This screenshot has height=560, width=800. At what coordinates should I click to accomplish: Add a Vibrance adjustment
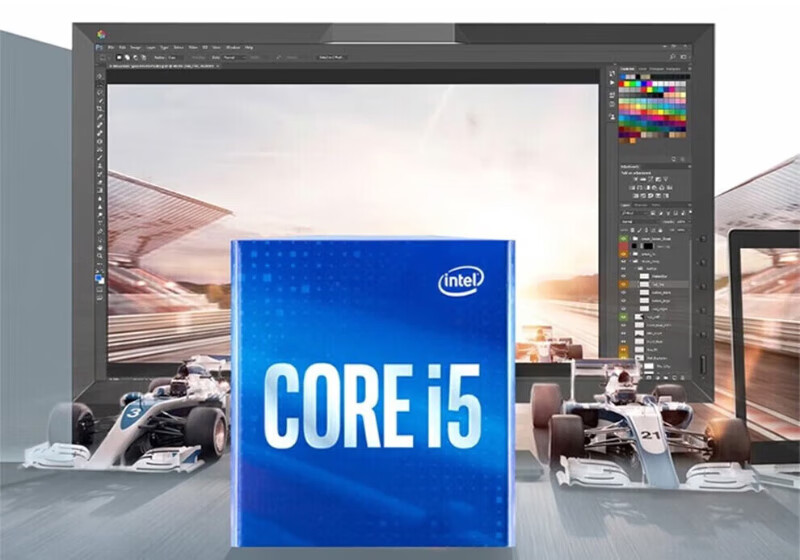point(665,180)
